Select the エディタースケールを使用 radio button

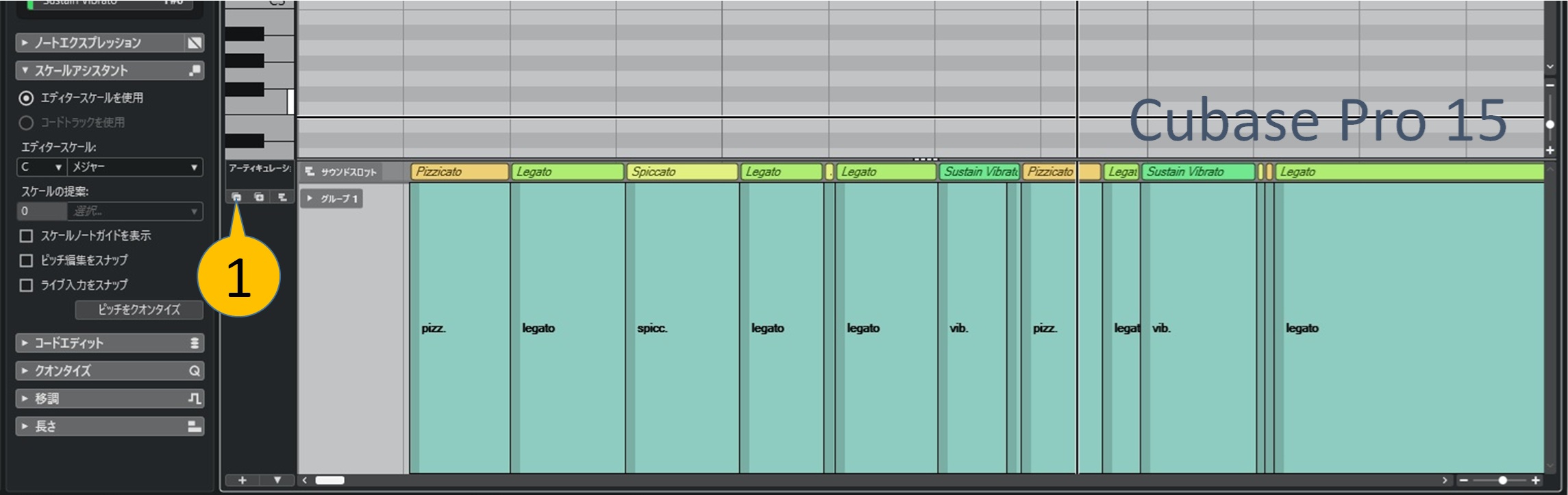click(26, 98)
